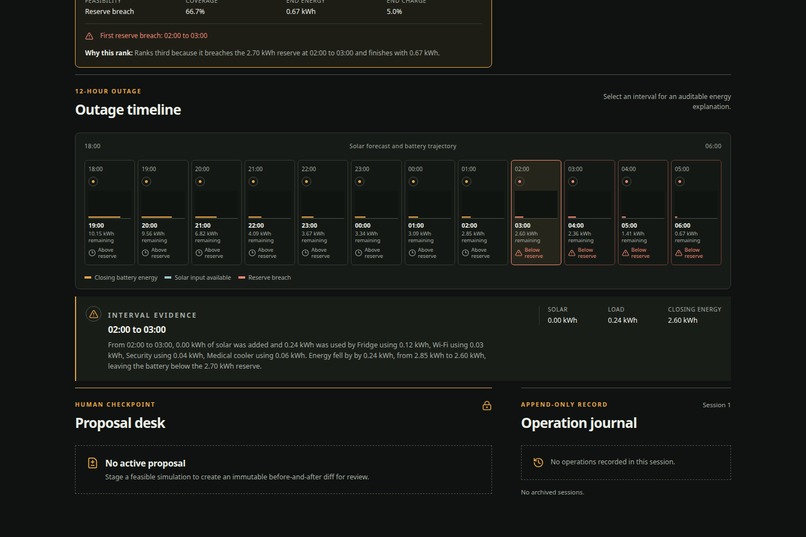The width and height of the screenshot is (806, 537).
Task: Select the 03:00 interval with 2.36 kWh remaining
Action: coord(590,213)
